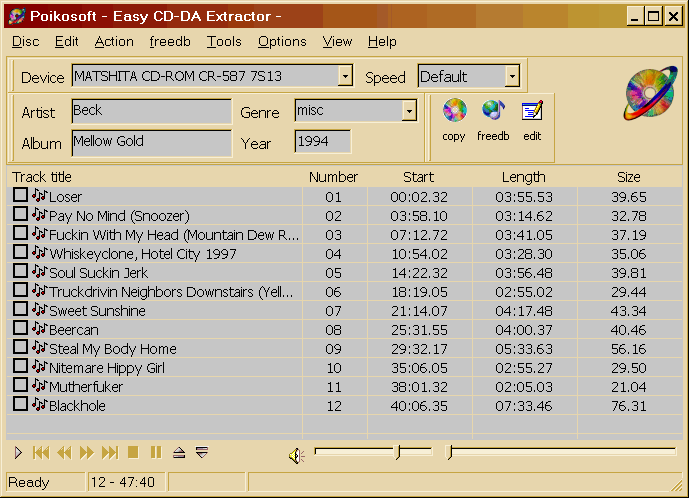689x498 pixels.
Task: Click music note icon for Soul Suckin Jerk
Action: [40, 272]
